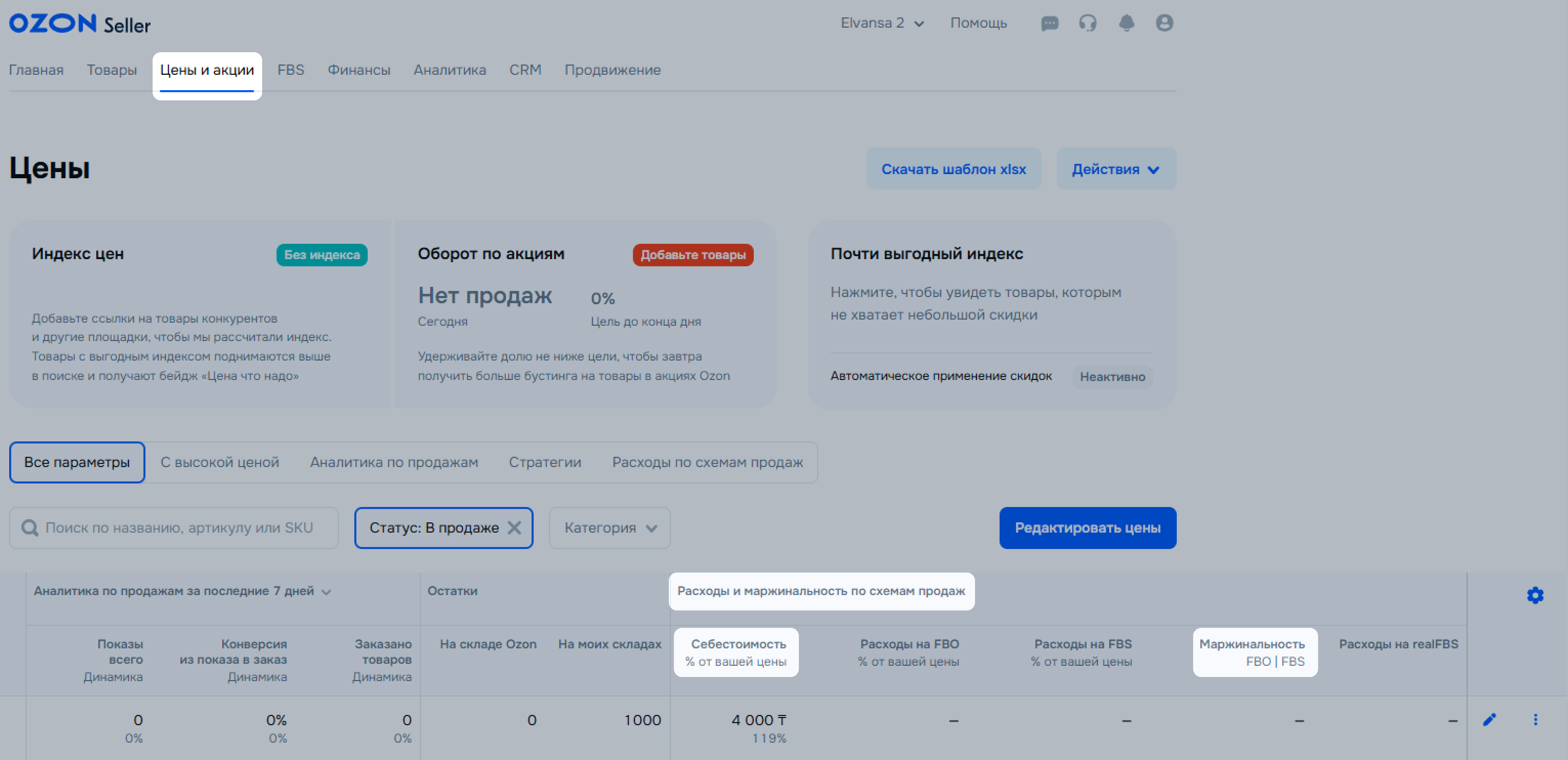The width and height of the screenshot is (1568, 760).
Task: Open the Почти выгодный индекс card
Action: coord(991,315)
